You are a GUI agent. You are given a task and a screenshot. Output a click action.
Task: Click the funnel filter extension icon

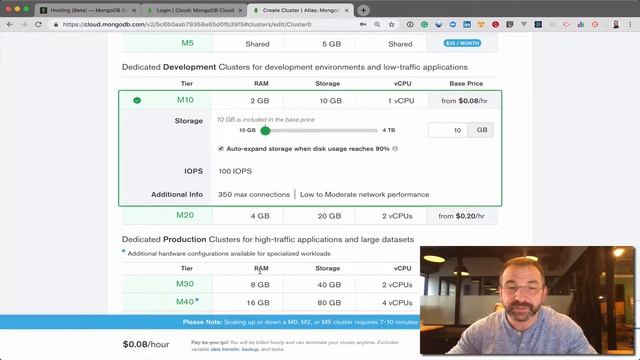point(524,24)
